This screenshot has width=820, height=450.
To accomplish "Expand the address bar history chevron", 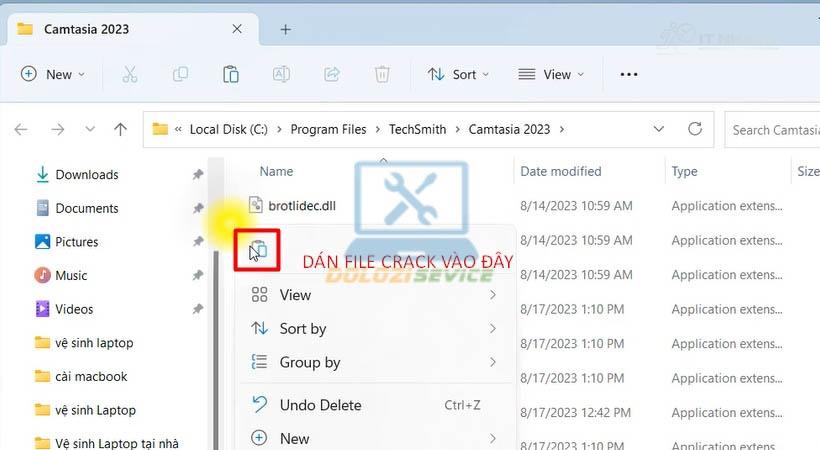I will coord(658,129).
